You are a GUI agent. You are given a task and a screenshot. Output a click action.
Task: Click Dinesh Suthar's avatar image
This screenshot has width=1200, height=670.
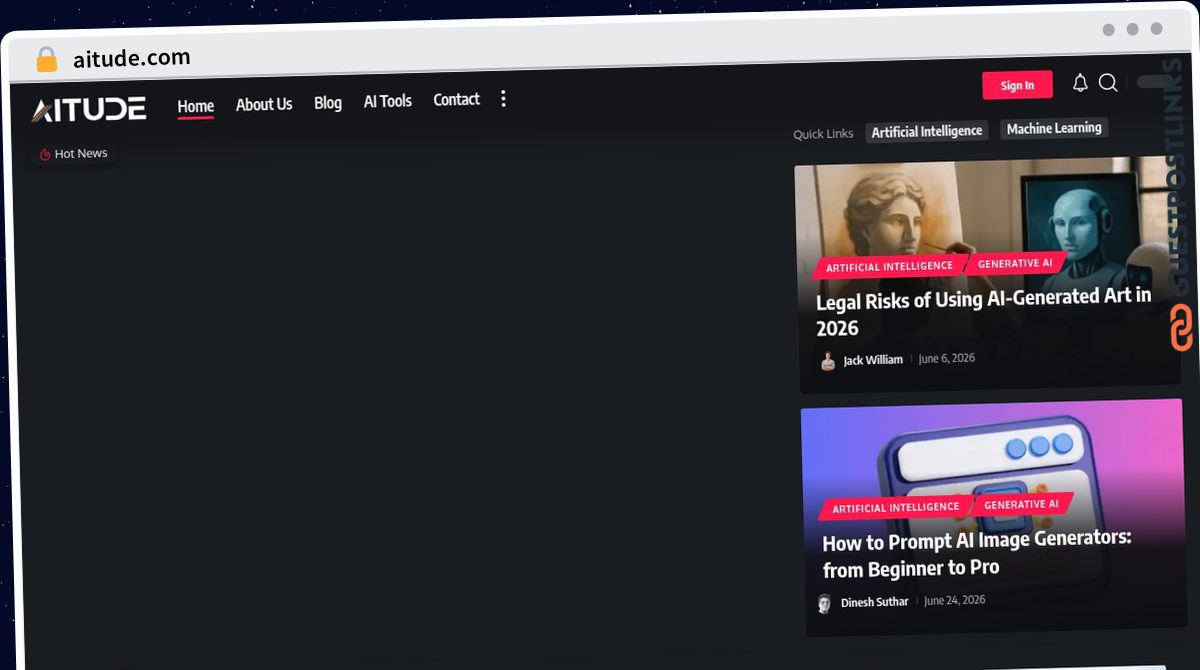click(825, 604)
